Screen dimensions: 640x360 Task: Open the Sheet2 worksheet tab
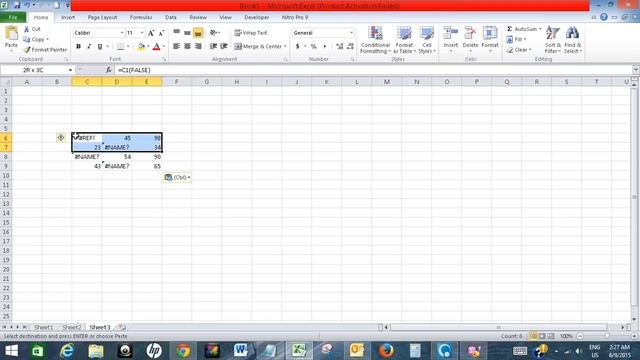coord(72,327)
